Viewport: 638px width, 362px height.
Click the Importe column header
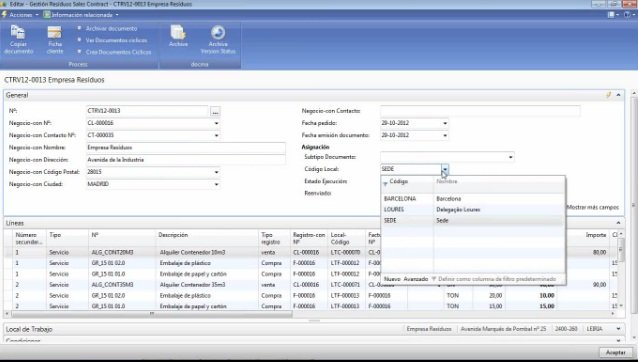tap(596, 235)
